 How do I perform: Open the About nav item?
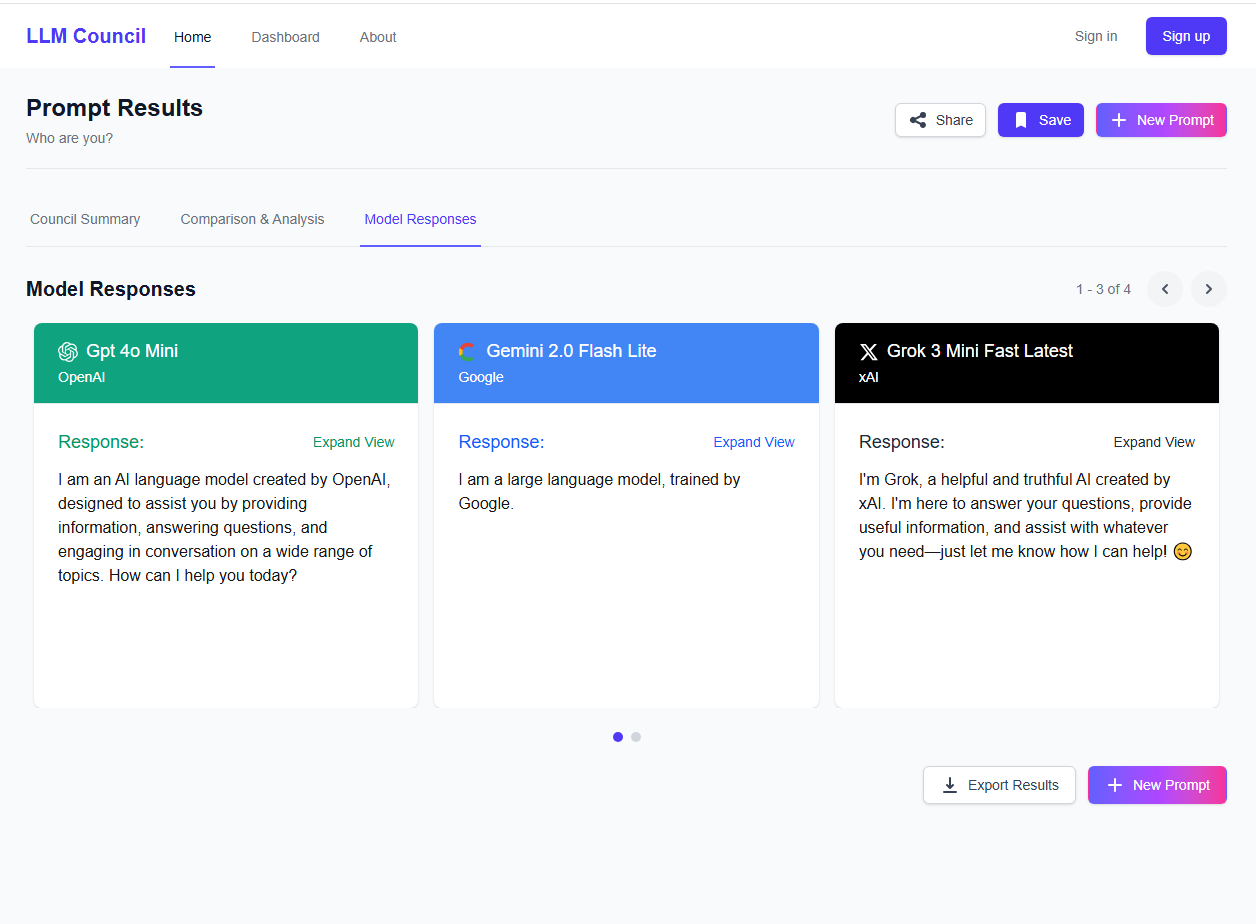click(378, 37)
